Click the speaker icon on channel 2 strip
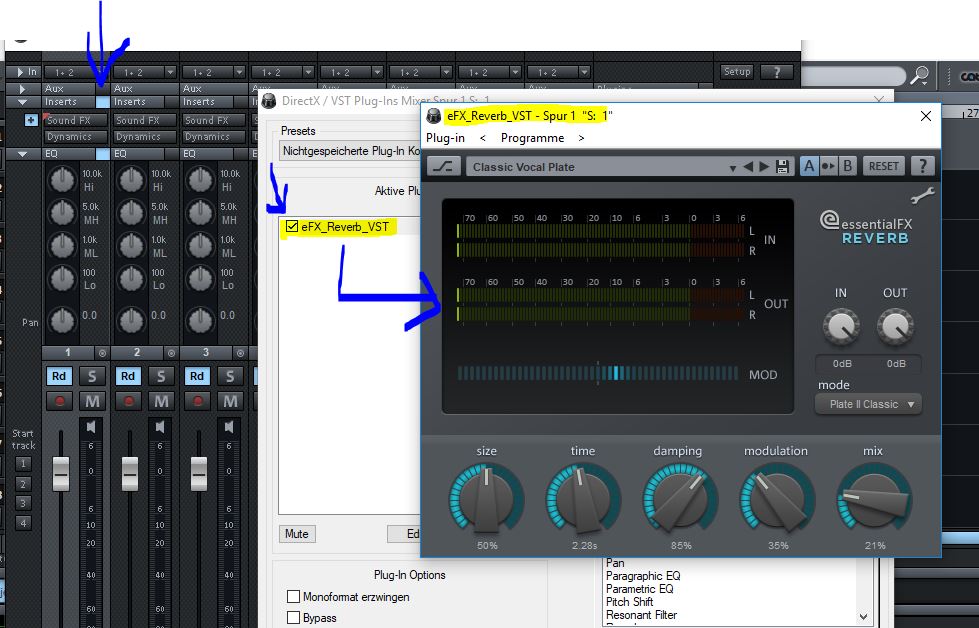The height and width of the screenshot is (628, 979). pos(160,427)
